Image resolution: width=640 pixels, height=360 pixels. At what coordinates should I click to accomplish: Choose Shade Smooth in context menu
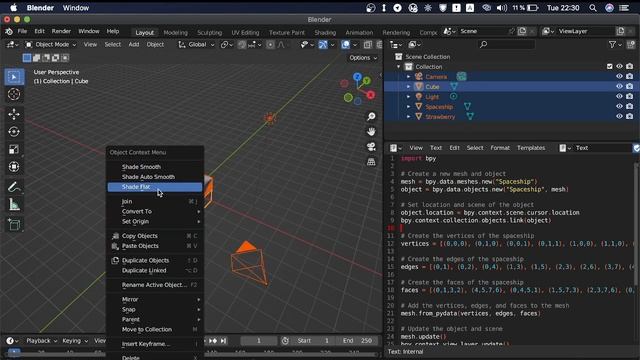[x=155, y=167]
